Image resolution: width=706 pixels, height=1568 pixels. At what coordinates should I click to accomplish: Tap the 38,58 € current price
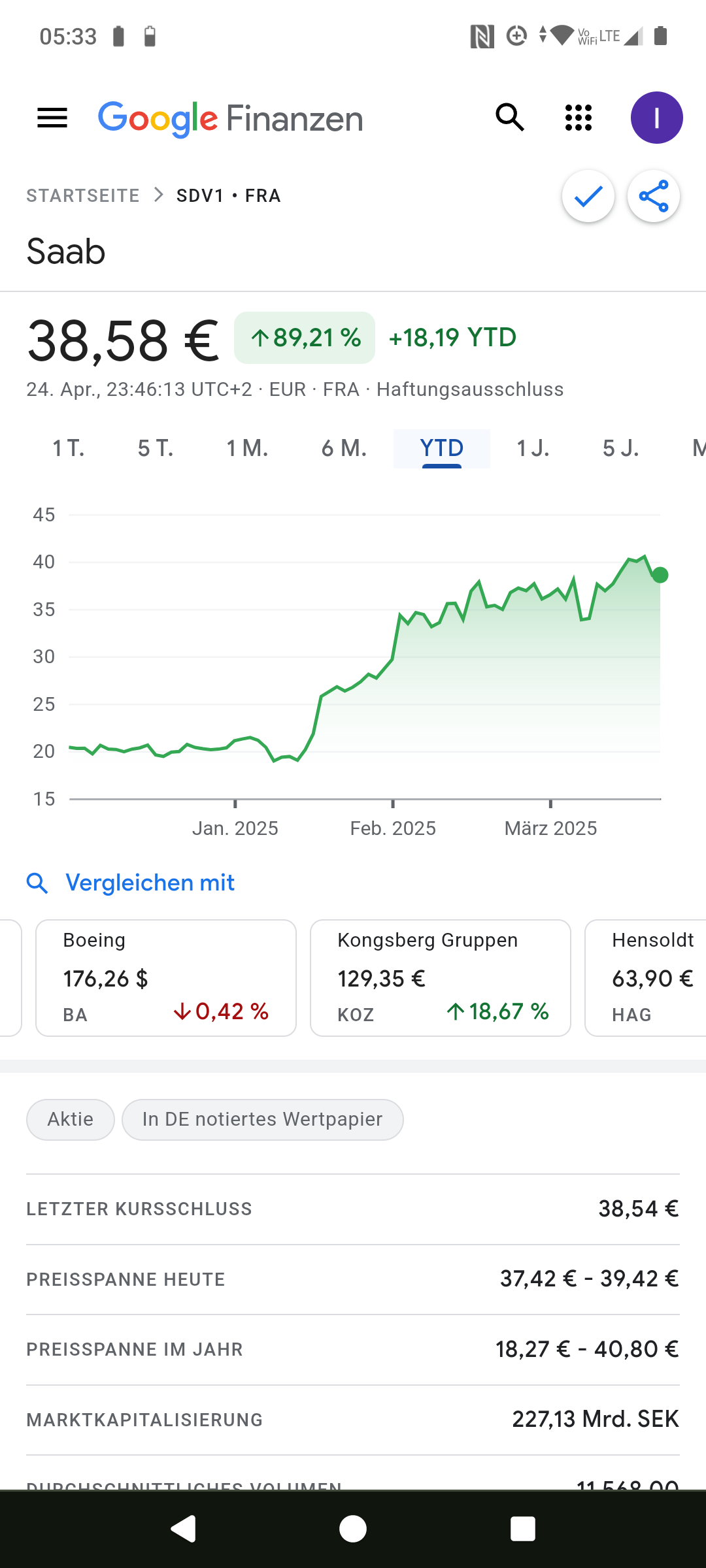click(x=123, y=340)
